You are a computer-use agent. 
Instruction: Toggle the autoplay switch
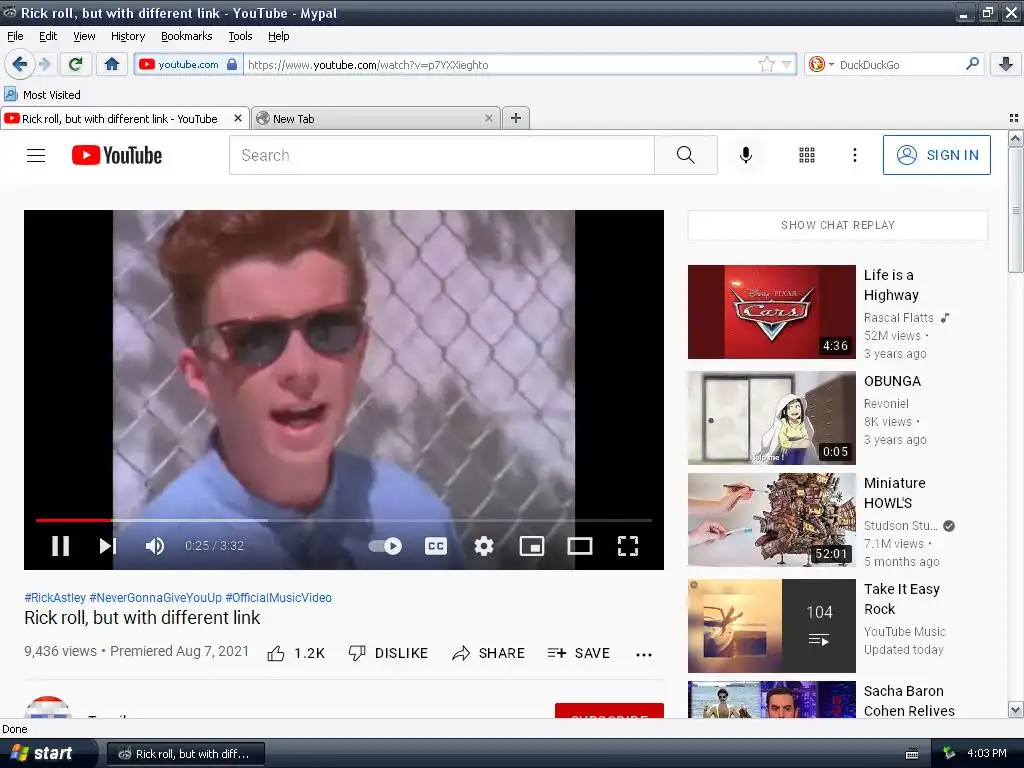tap(385, 545)
